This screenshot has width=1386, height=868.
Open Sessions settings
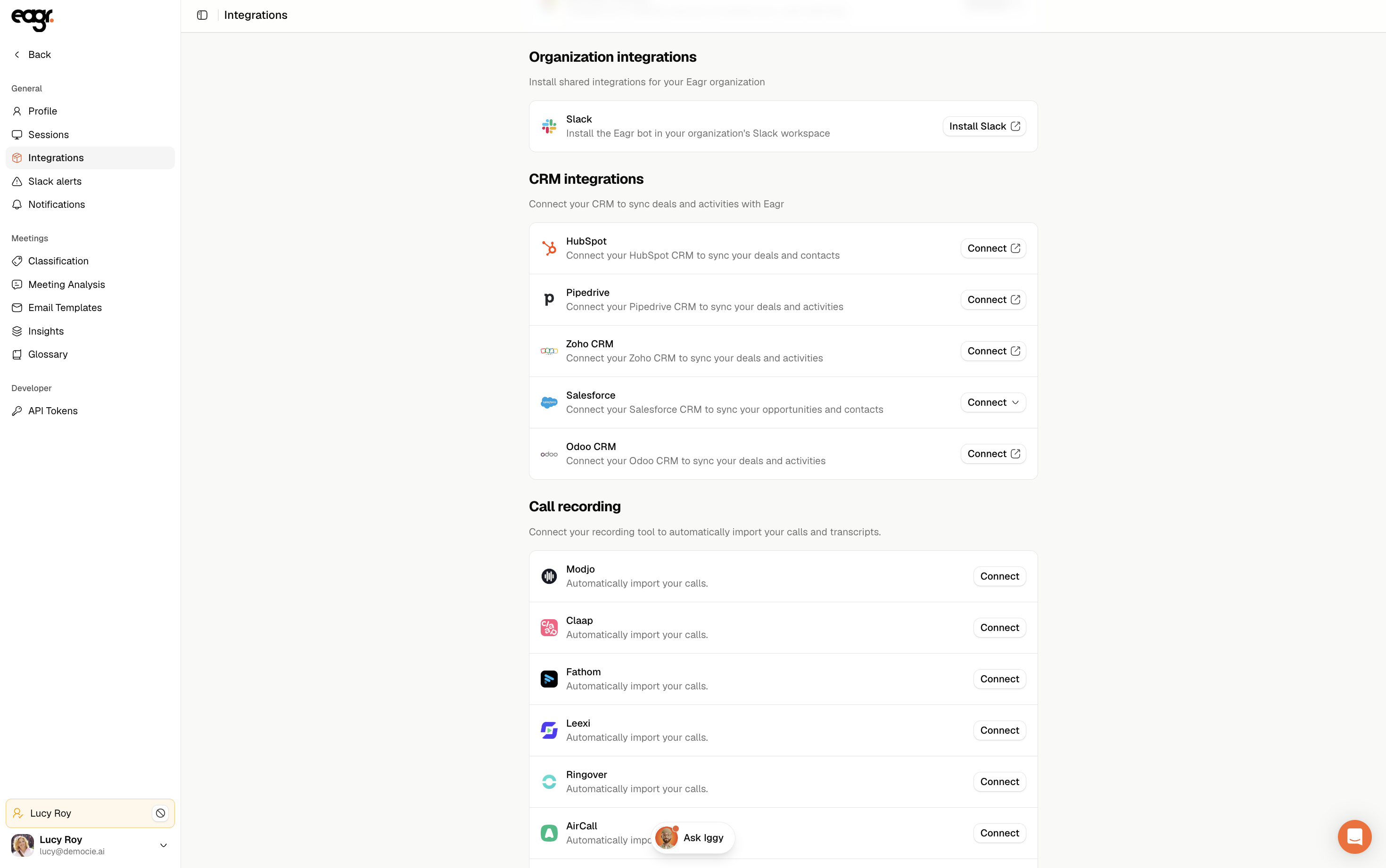(90, 134)
